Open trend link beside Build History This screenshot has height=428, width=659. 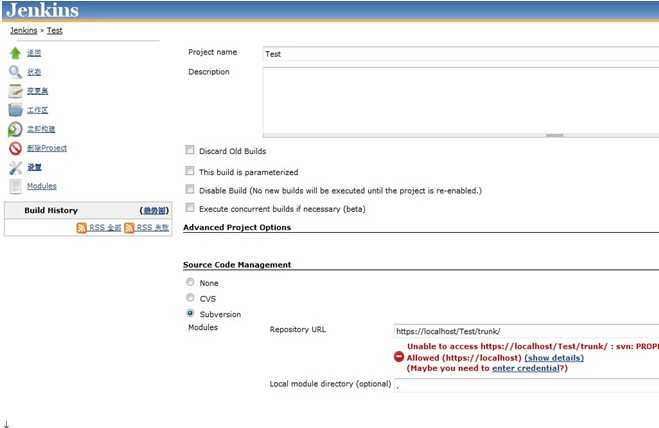[154, 211]
